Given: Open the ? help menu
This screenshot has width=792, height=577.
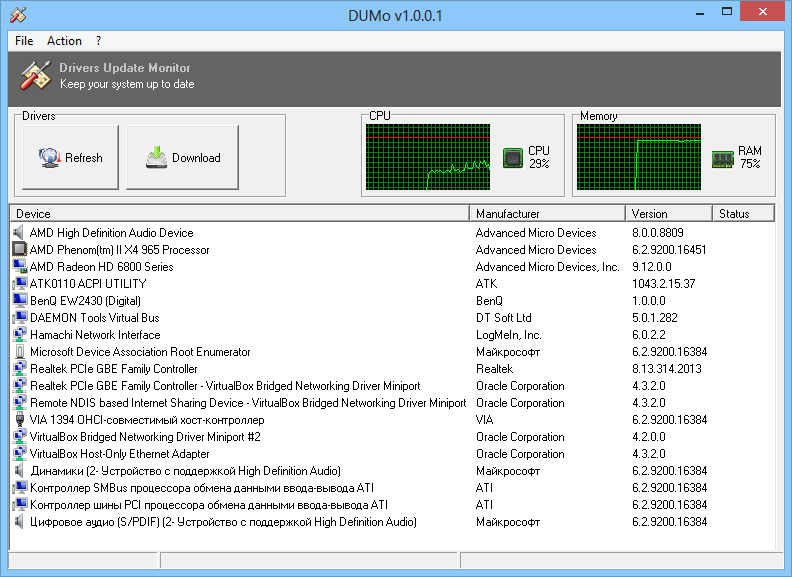Looking at the screenshot, I should click(98, 41).
